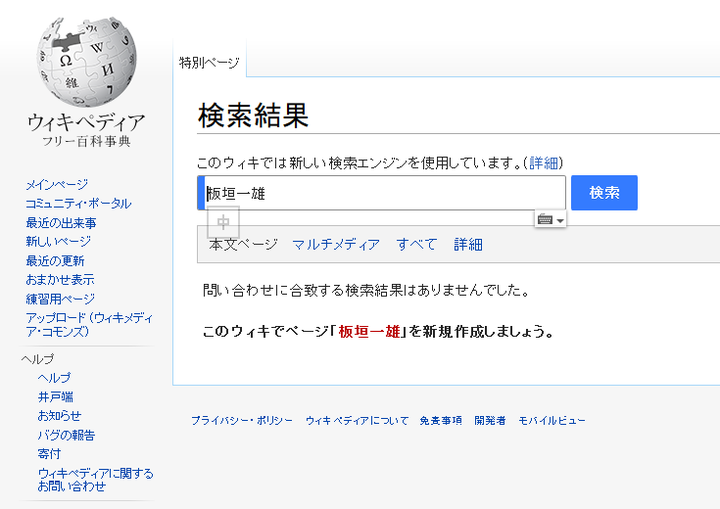Click プライバシー・ポリシー footer link
This screenshot has height=509, width=720.
tap(242, 420)
